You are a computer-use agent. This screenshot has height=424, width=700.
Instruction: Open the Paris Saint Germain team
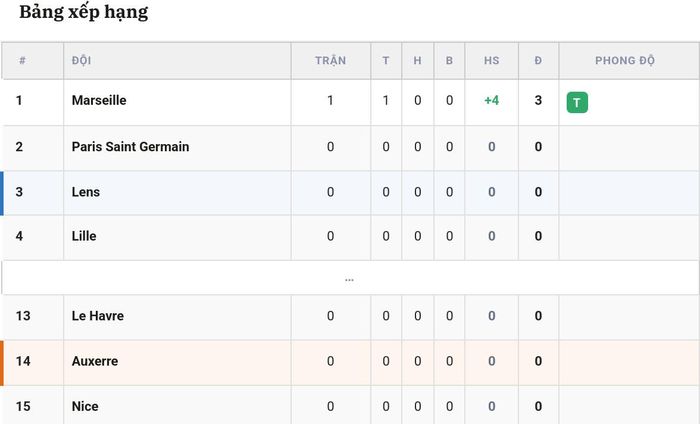(130, 146)
